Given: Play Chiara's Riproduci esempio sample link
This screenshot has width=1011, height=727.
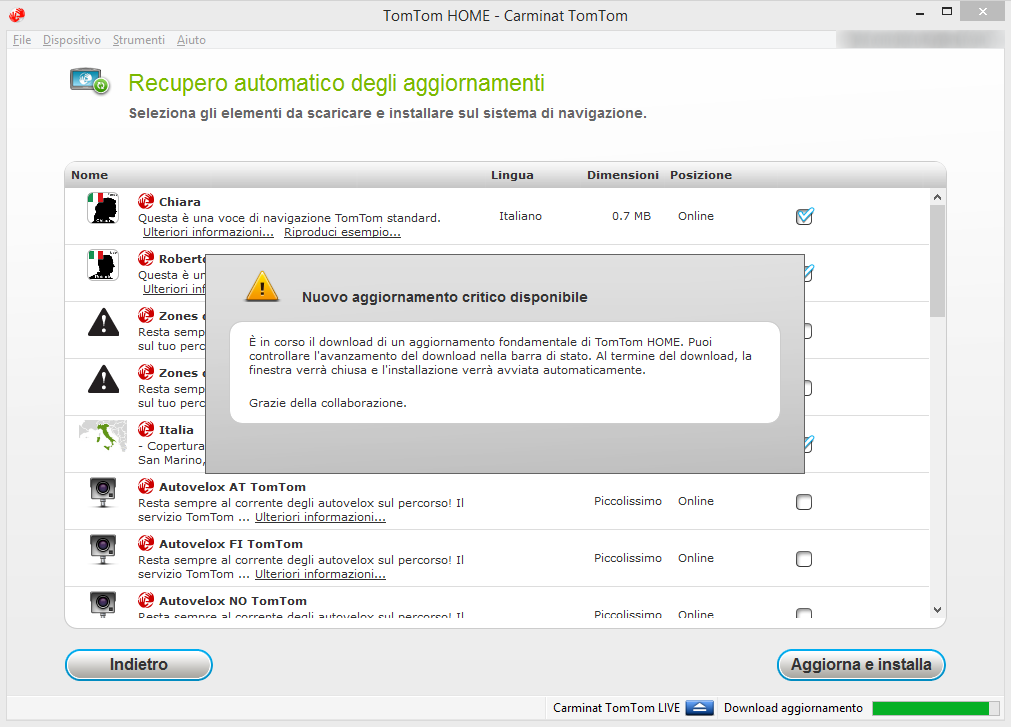Looking at the screenshot, I should click(x=342, y=232).
